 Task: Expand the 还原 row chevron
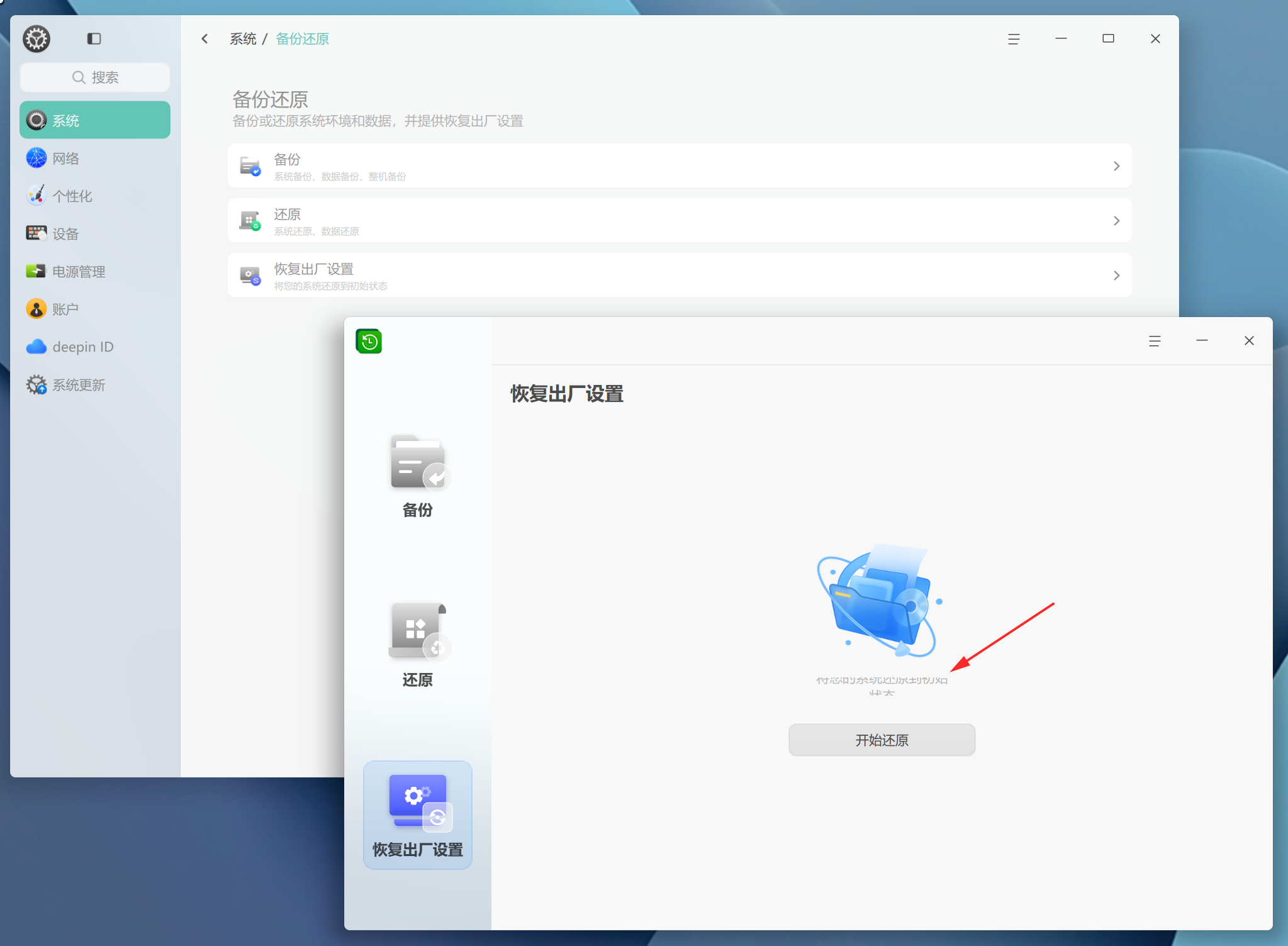point(1116,221)
